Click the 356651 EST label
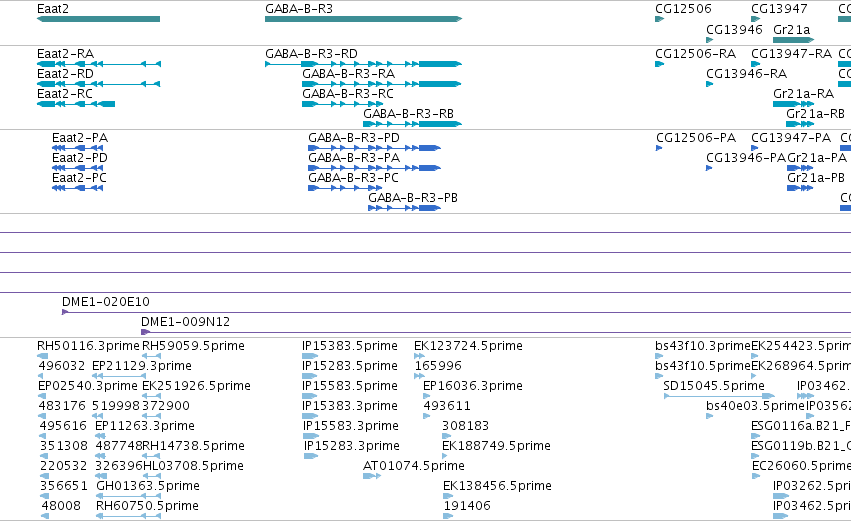The height and width of the screenshot is (521, 851). [x=63, y=486]
